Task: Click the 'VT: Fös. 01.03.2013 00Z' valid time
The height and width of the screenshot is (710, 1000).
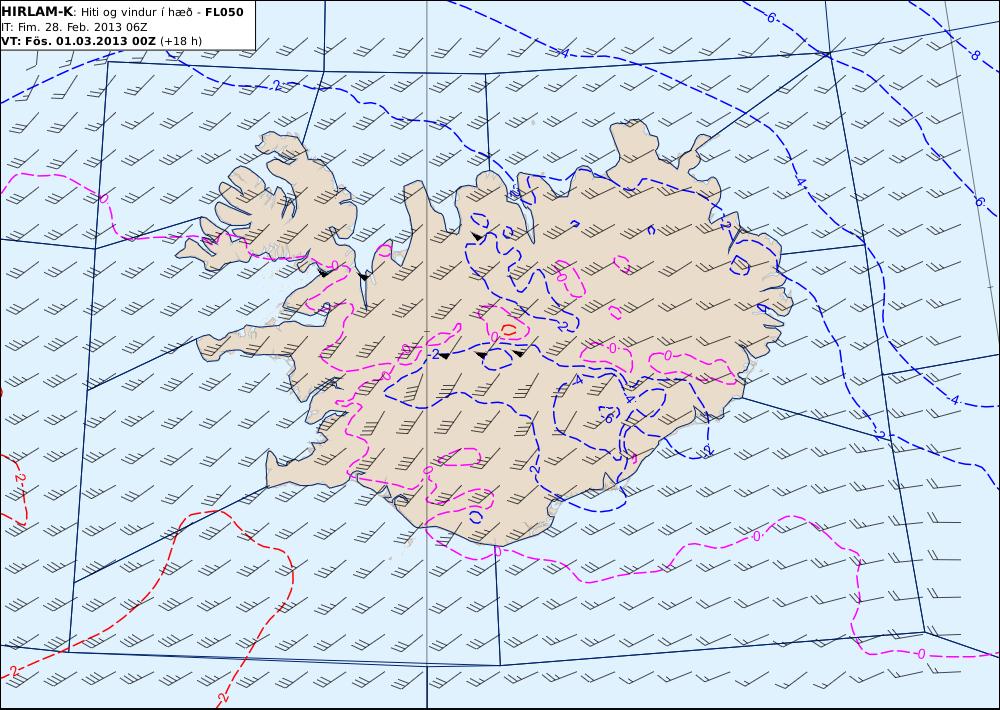Action: [x=78, y=41]
